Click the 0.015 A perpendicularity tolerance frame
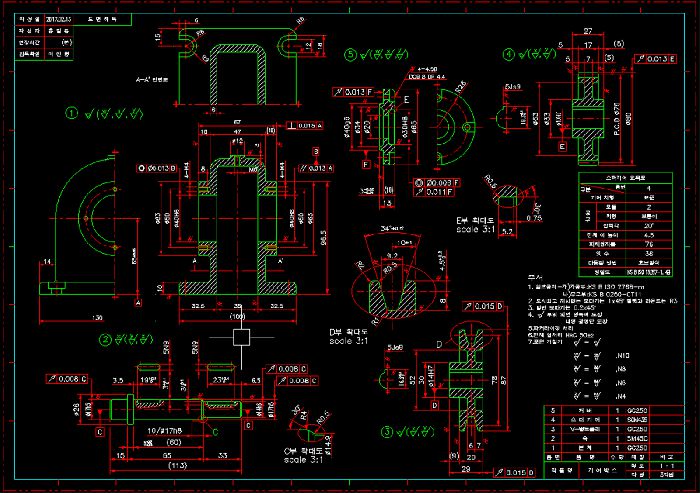 click(x=307, y=125)
